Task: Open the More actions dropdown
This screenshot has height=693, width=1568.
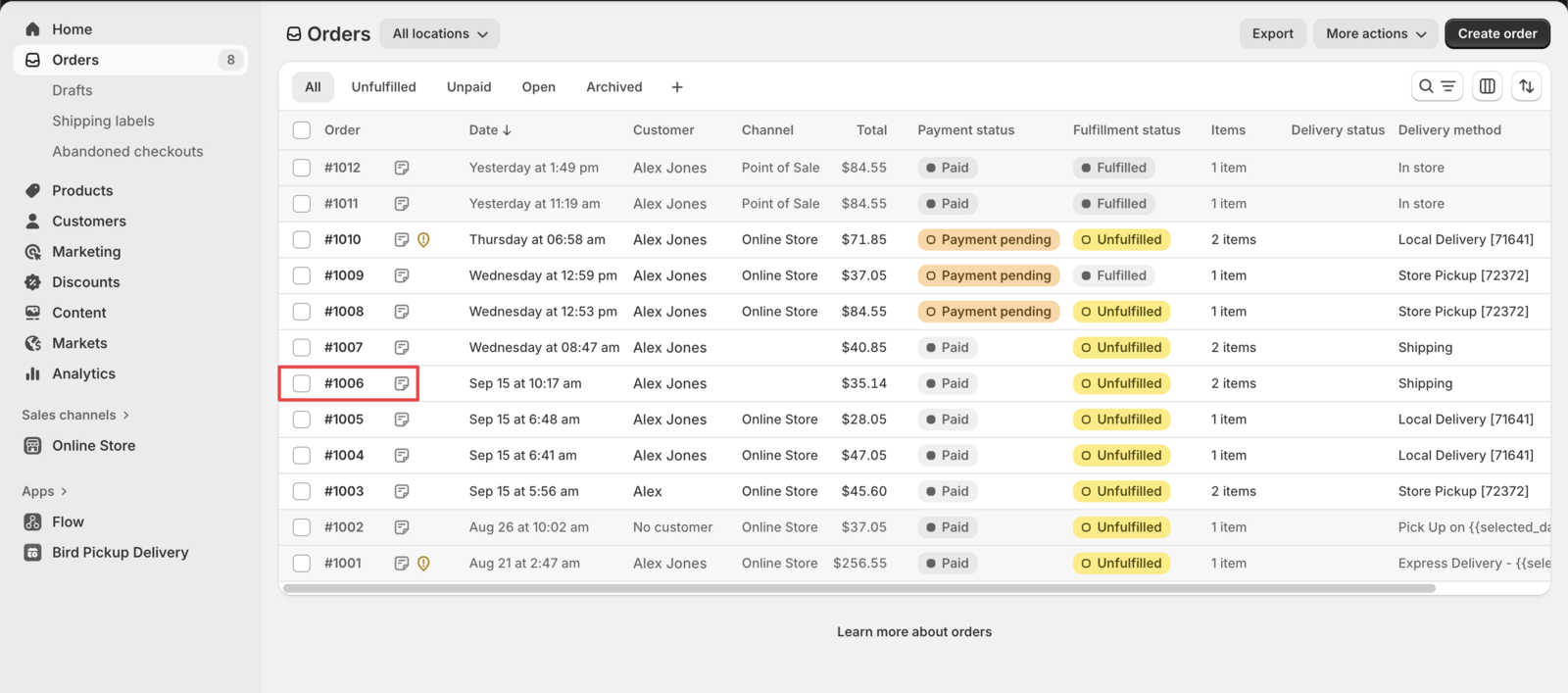Action: point(1376,33)
